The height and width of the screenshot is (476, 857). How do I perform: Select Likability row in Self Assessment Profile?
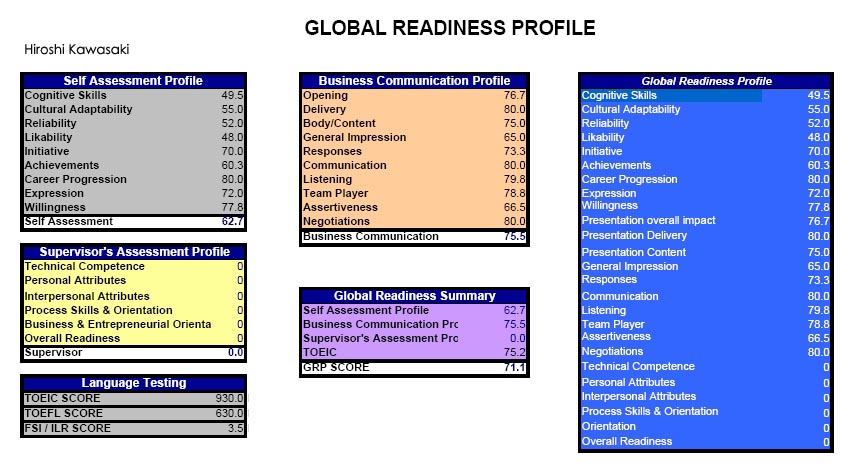pos(133,137)
